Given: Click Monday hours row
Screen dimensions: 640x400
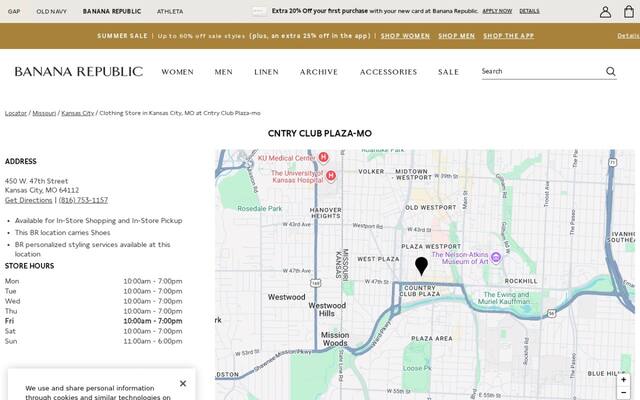Looking at the screenshot, I should tap(93, 281).
